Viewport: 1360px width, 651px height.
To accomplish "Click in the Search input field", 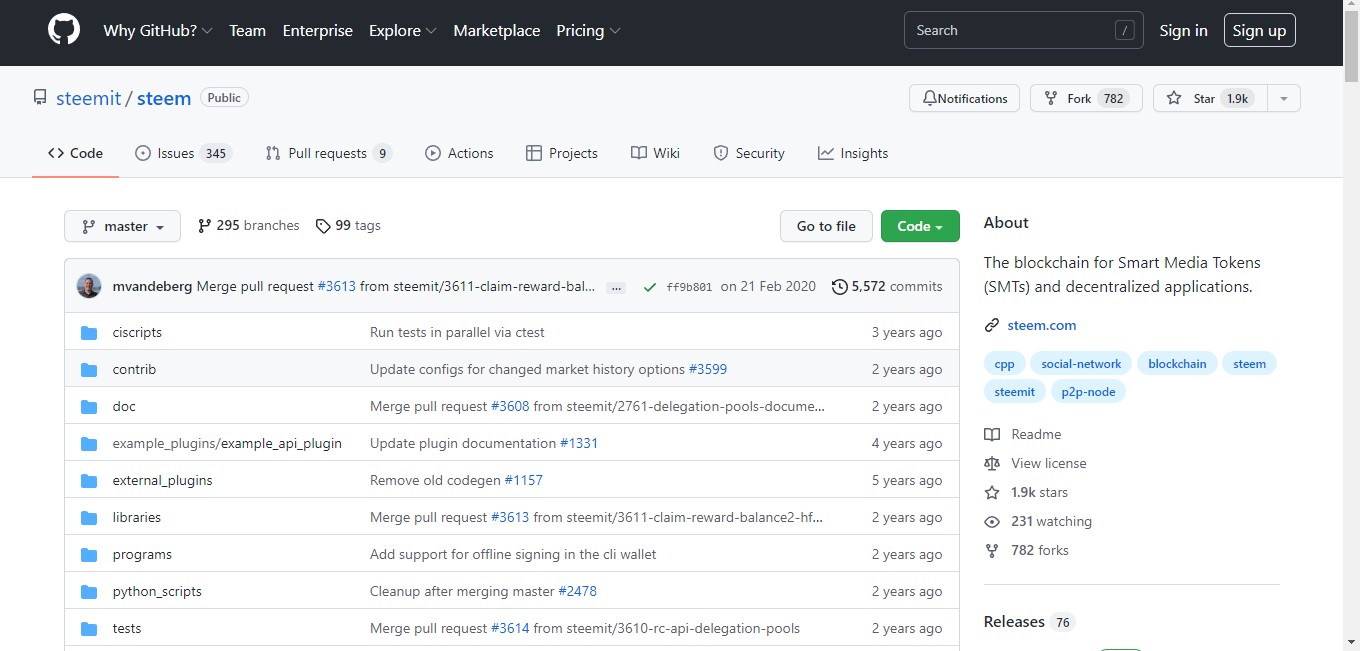I will coord(1024,30).
